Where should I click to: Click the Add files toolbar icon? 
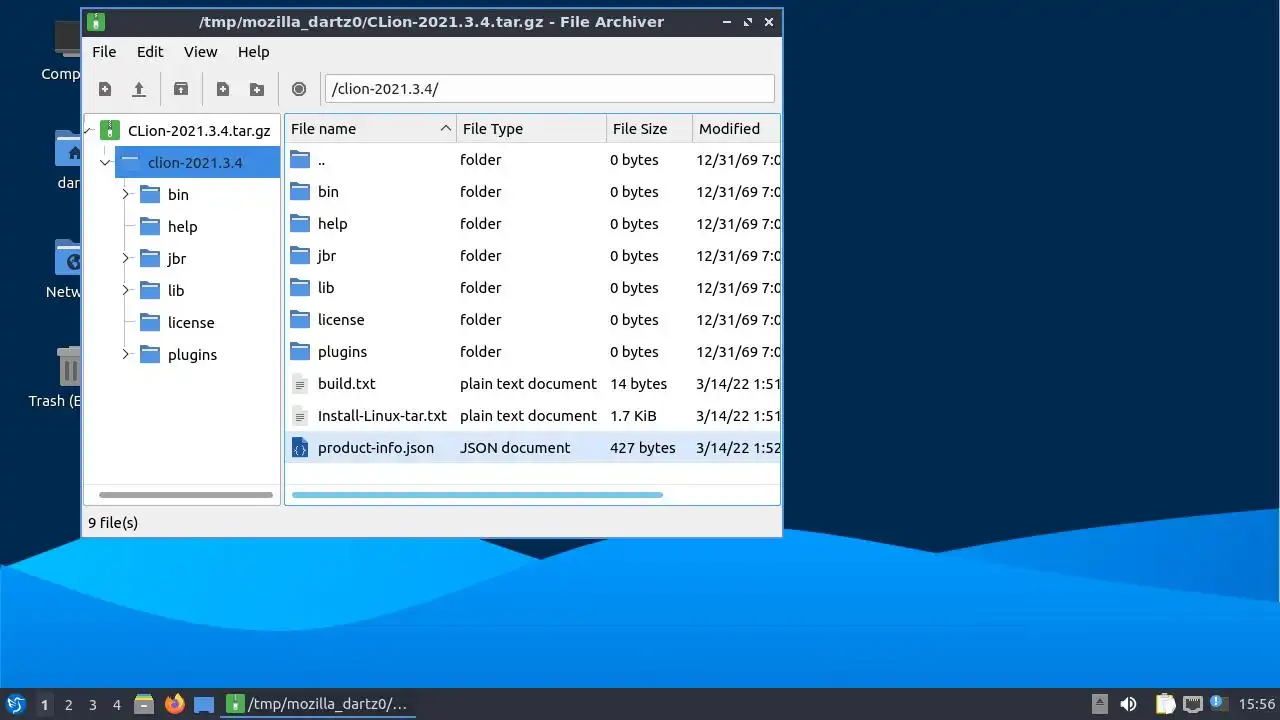tap(223, 89)
